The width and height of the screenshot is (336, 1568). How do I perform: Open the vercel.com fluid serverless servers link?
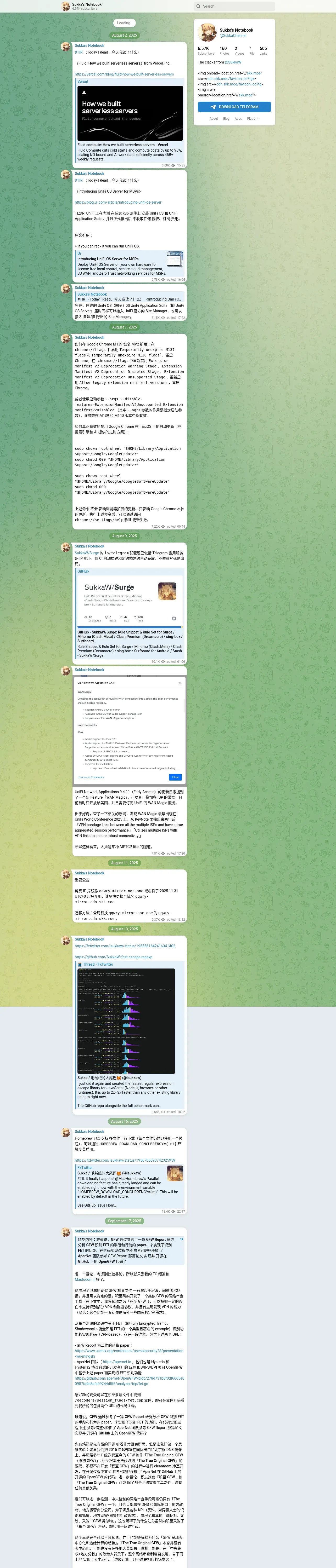124,74
